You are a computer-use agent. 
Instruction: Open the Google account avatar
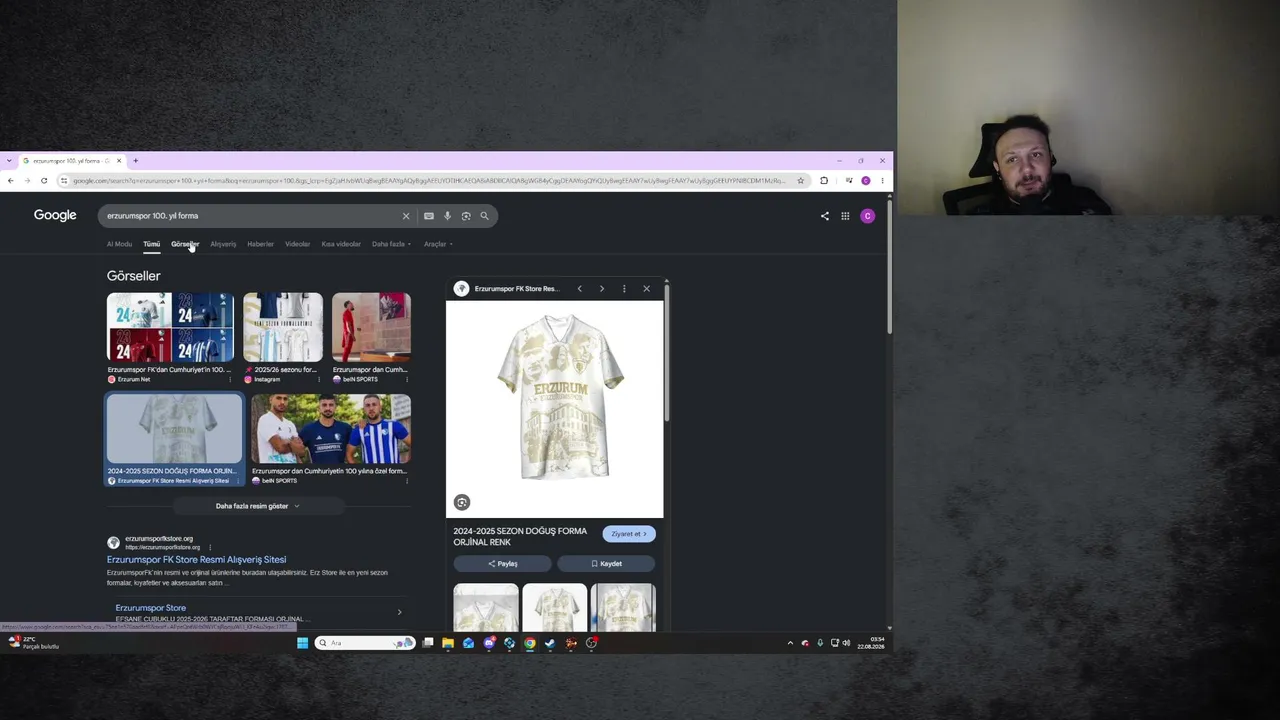[867, 216]
